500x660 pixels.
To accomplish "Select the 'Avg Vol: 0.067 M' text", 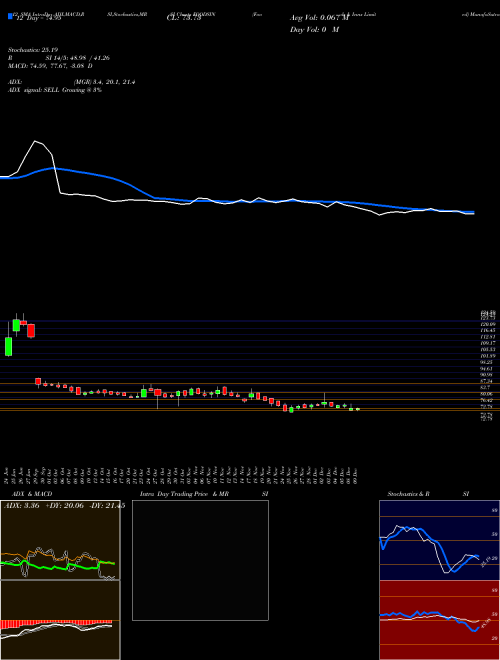I will [319, 18].
